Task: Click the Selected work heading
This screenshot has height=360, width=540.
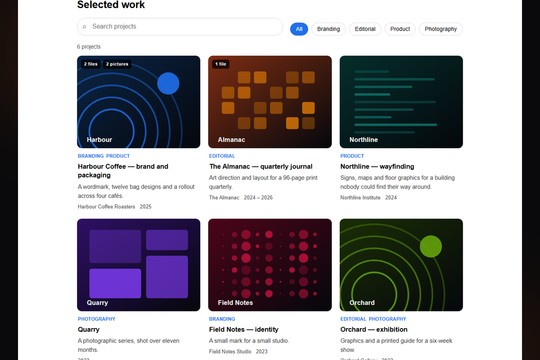Action: [111, 4]
